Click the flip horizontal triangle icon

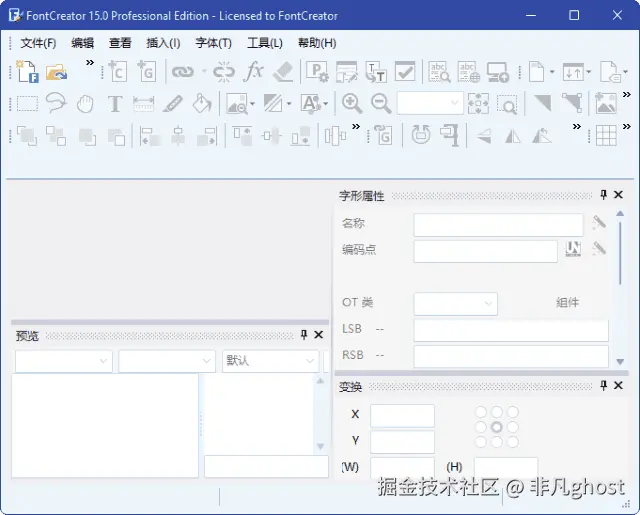513,136
